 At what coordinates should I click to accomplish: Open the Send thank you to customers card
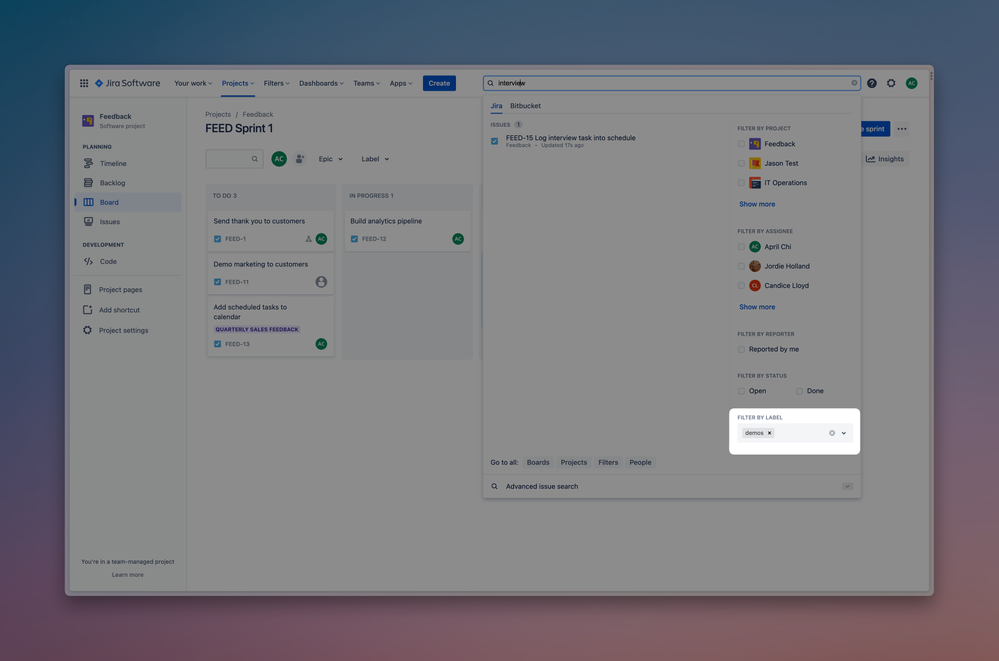pos(270,229)
